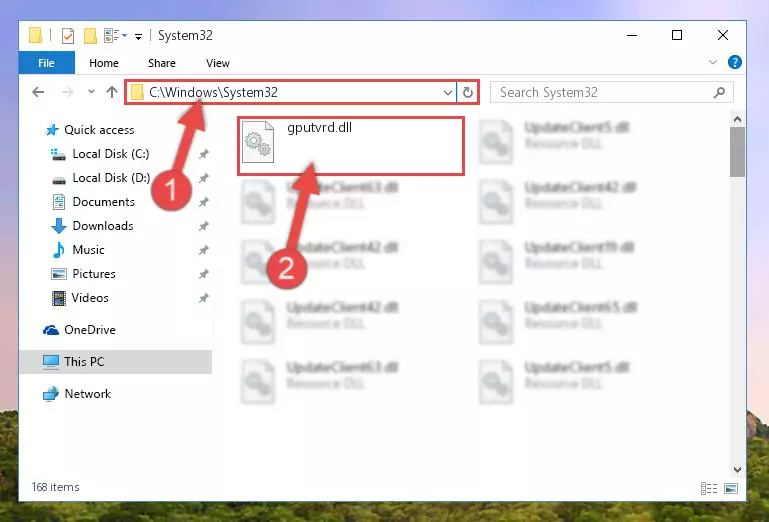The image size is (769, 522).
Task: Click the System32 title bar text
Action: (x=185, y=35)
